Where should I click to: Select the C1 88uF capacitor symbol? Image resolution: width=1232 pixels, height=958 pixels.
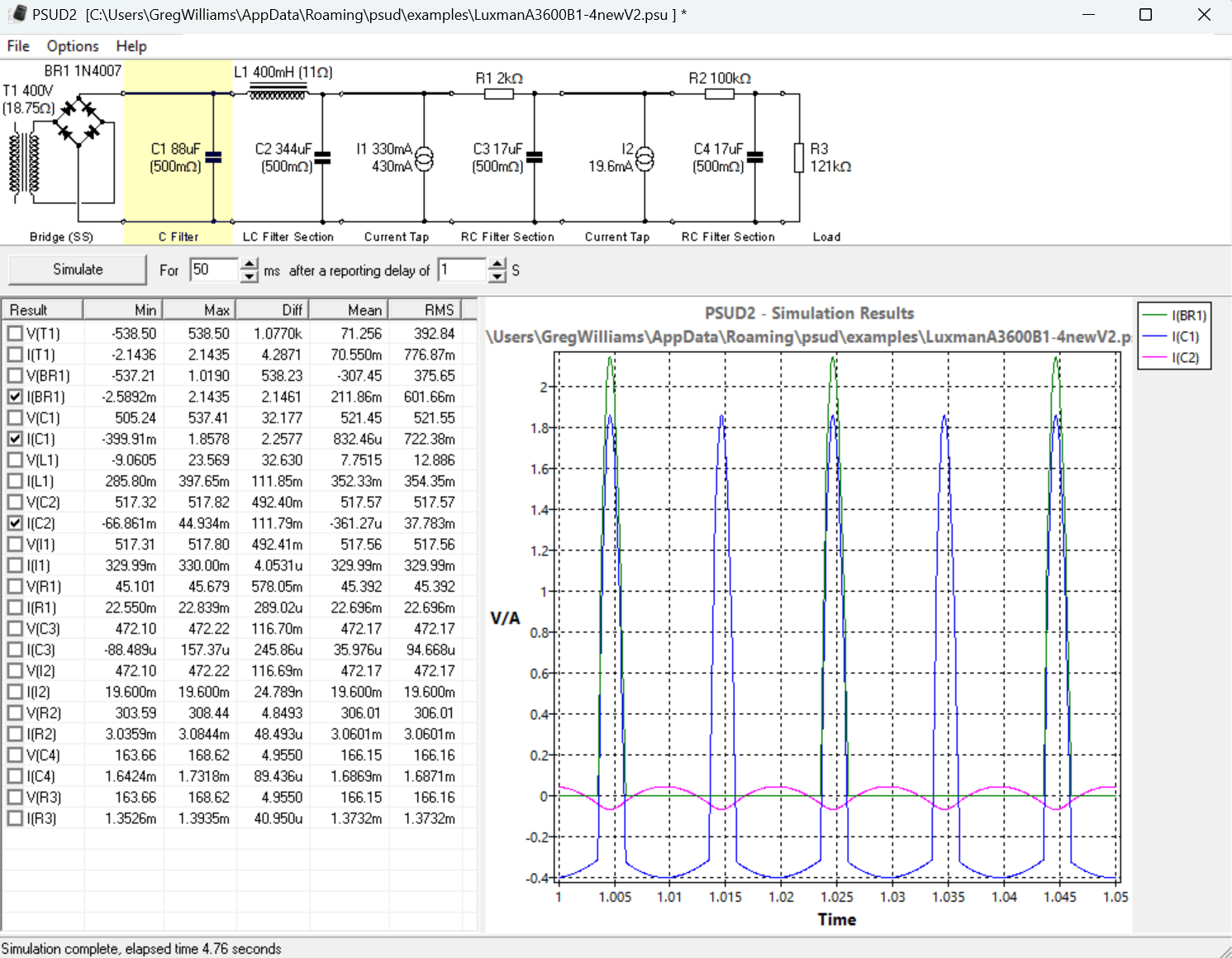[213, 157]
